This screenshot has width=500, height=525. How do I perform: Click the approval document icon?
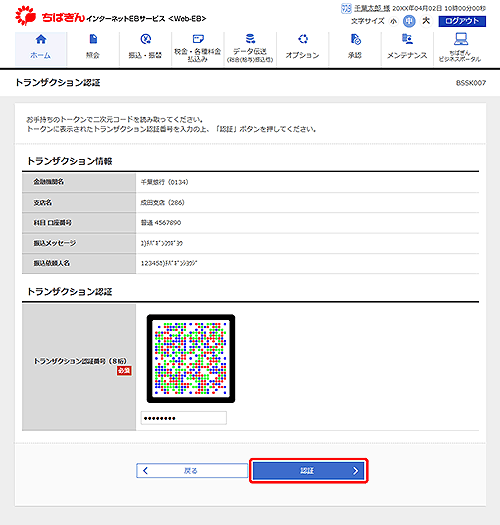coord(355,39)
